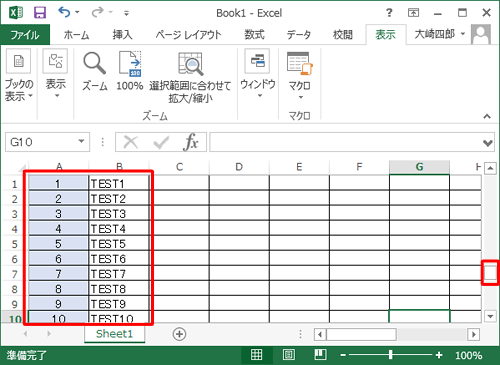Open Ribbon Display Options button

click(x=413, y=13)
